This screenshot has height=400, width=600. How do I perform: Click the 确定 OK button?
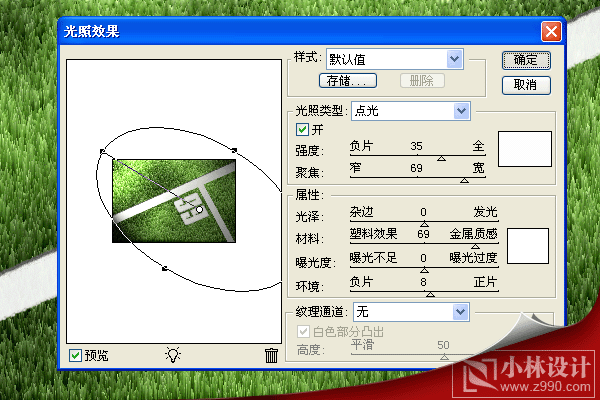pos(526,60)
